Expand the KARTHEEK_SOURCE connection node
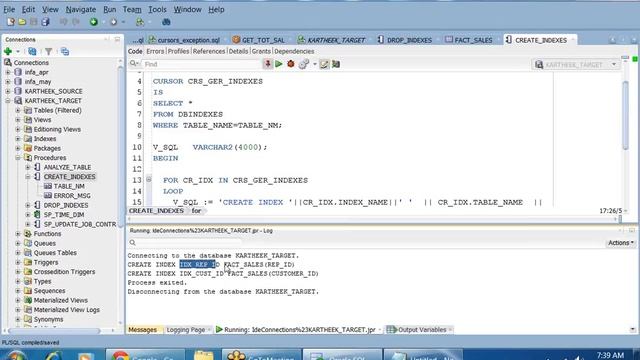Viewport: 640px width, 360px height. pos(8,91)
